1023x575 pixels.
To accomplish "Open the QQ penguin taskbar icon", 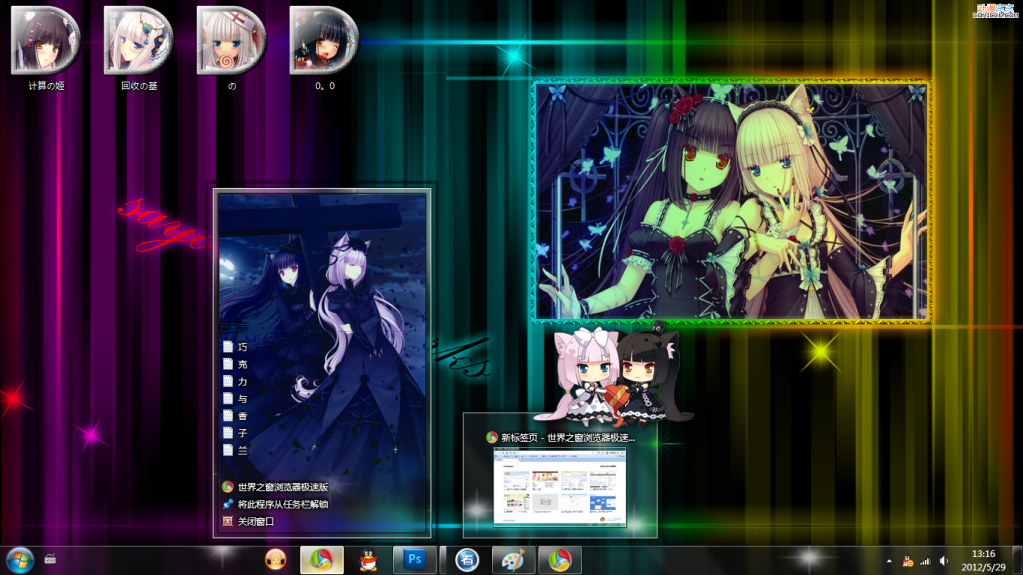I will click(369, 560).
